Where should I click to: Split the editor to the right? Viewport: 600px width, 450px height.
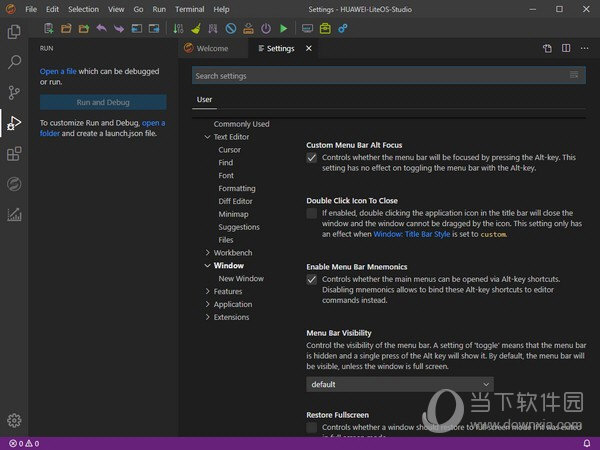[566, 48]
